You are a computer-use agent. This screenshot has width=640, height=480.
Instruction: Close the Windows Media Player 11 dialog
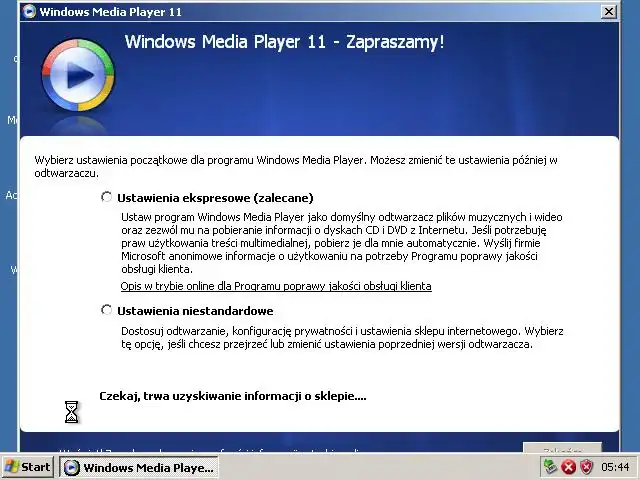tap(609, 11)
